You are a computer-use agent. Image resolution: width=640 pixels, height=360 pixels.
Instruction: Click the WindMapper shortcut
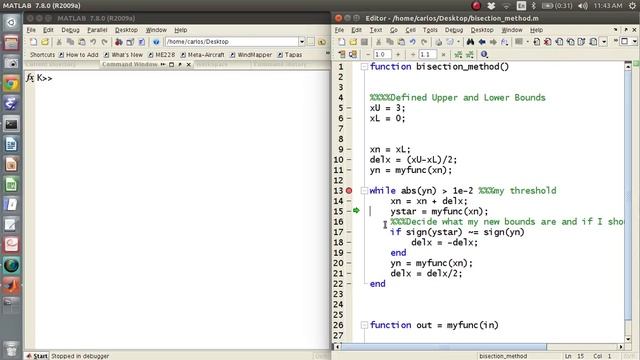point(251,54)
